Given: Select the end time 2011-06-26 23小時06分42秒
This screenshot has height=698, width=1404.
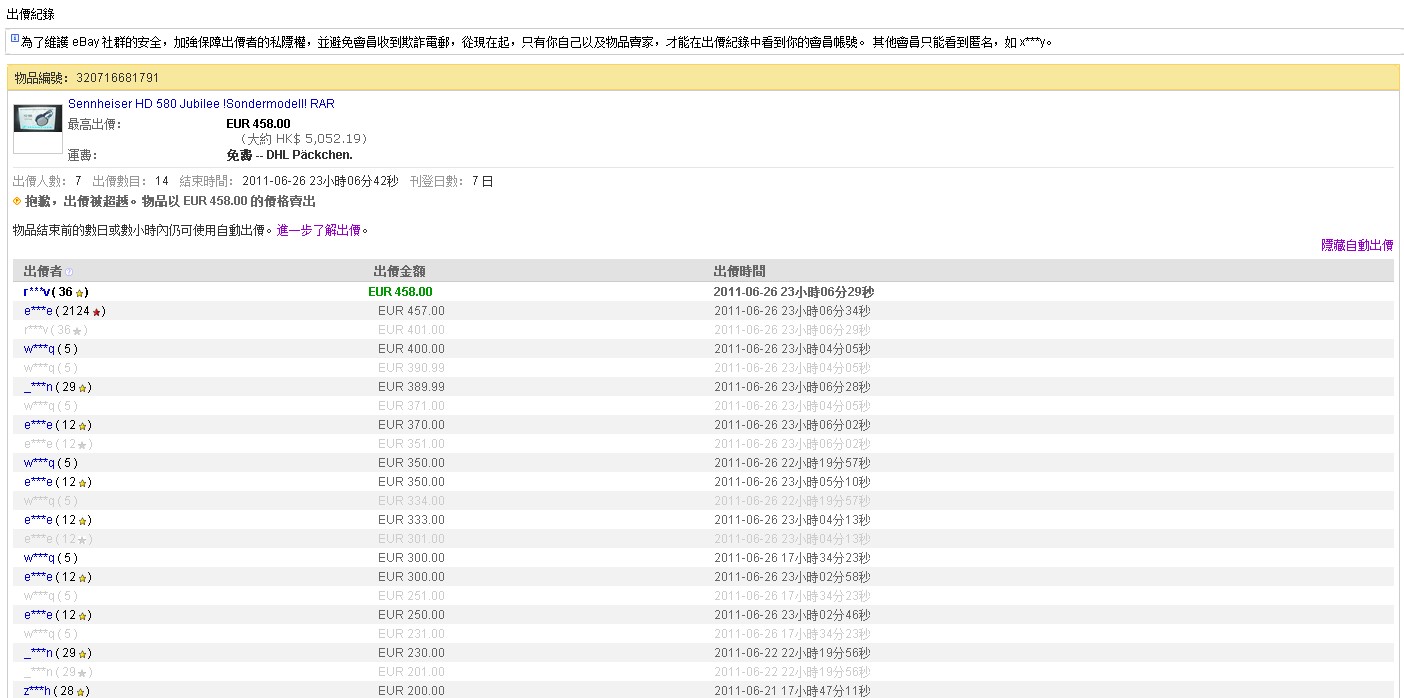Looking at the screenshot, I should pos(320,182).
